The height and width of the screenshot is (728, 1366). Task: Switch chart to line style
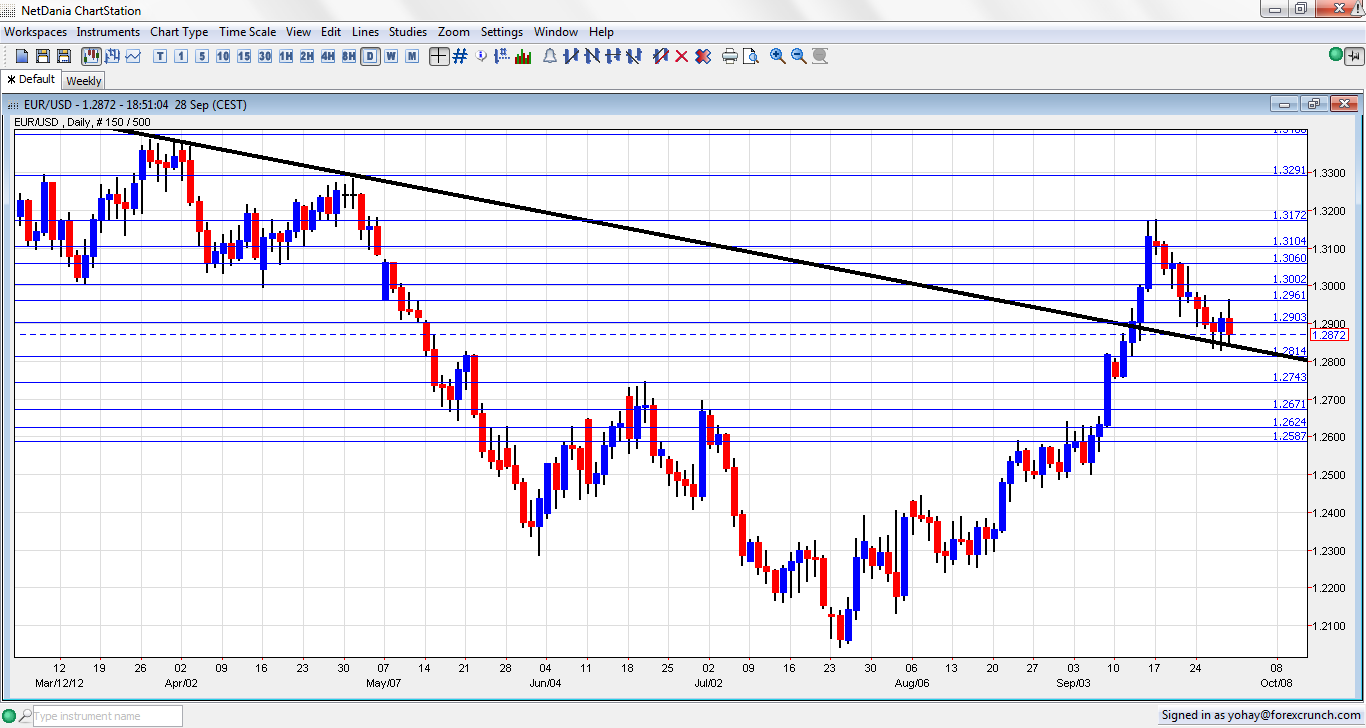tap(132, 56)
